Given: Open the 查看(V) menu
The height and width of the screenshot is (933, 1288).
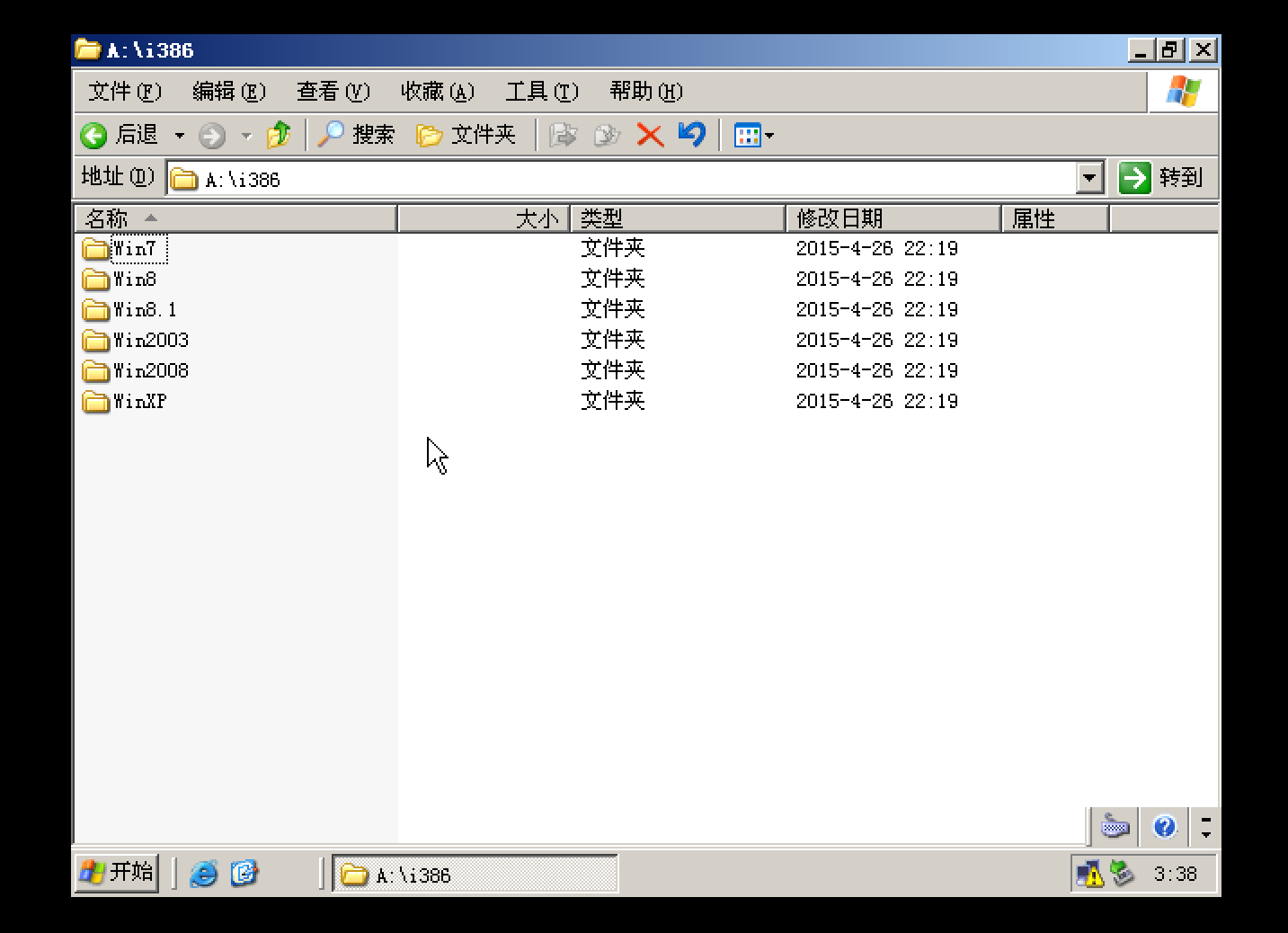Looking at the screenshot, I should [333, 92].
